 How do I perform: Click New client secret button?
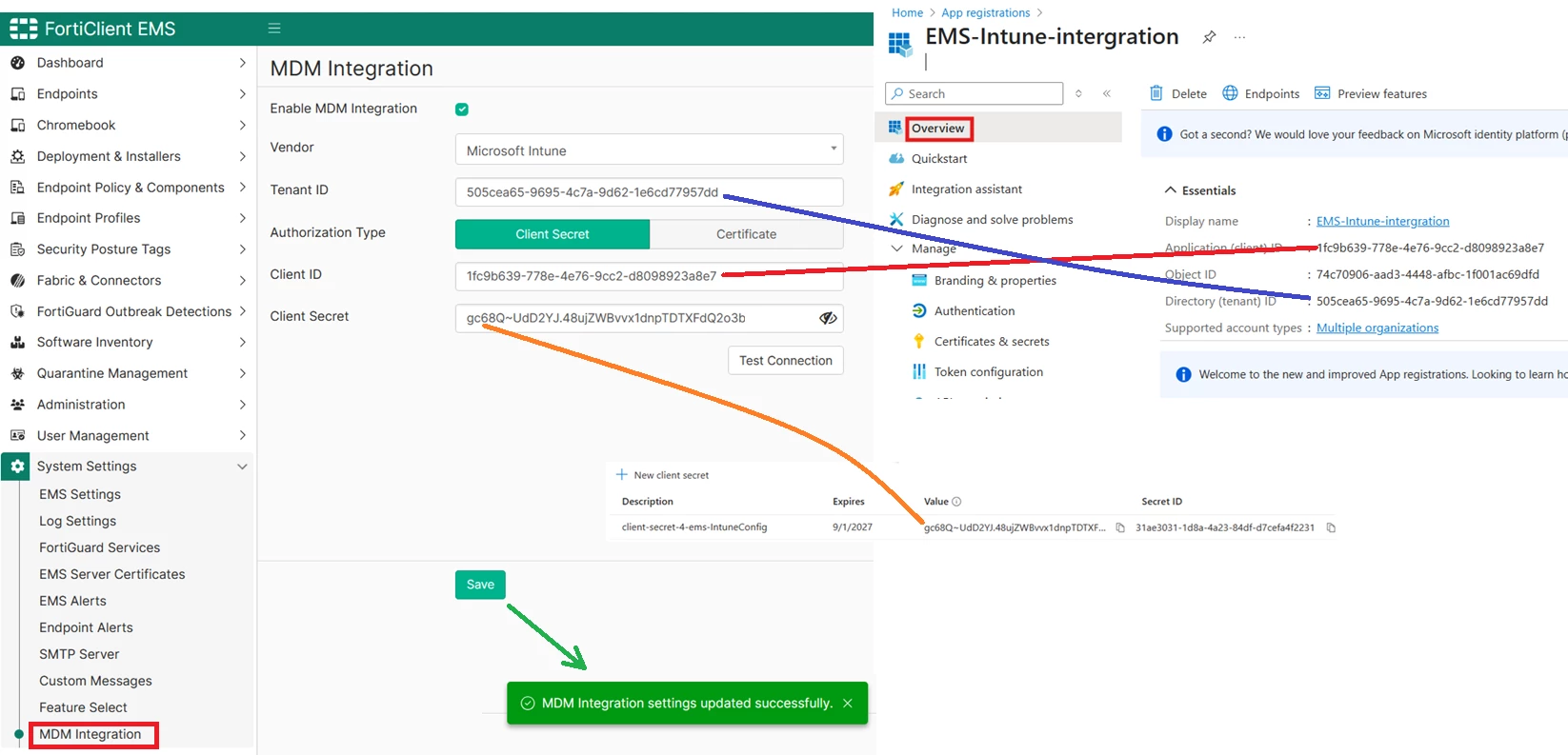point(663,475)
